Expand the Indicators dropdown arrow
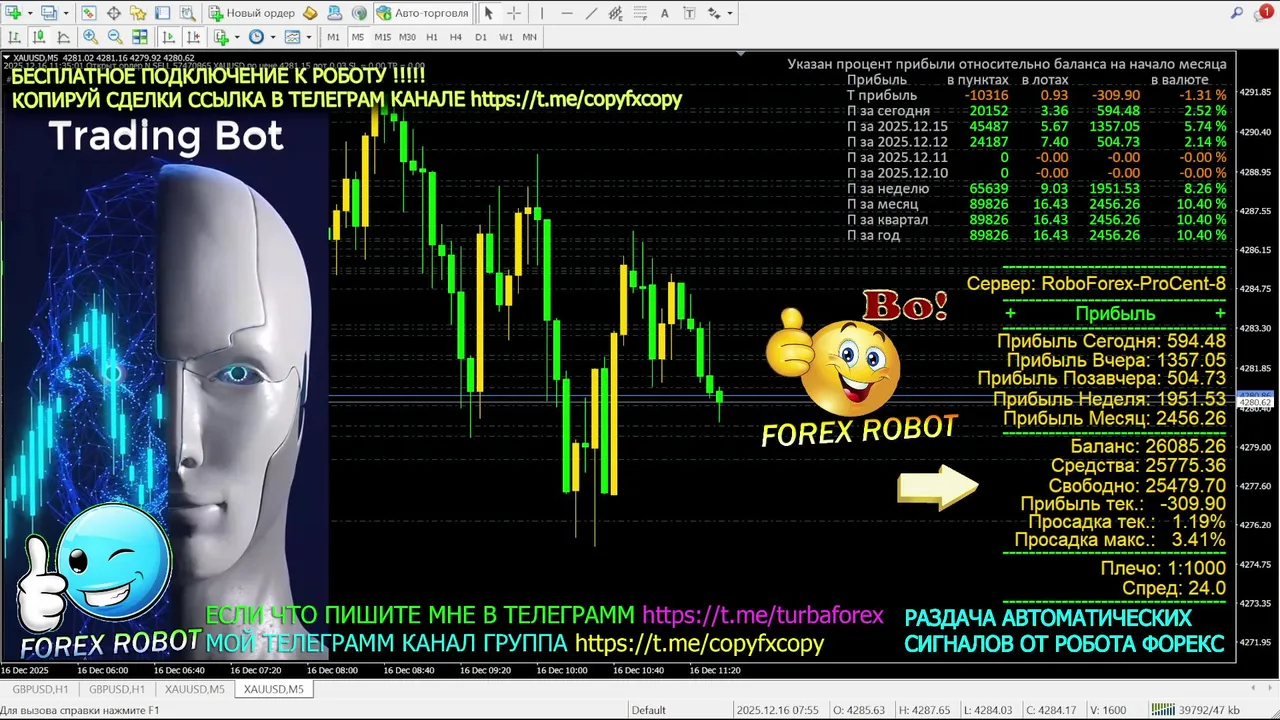 (x=237, y=37)
